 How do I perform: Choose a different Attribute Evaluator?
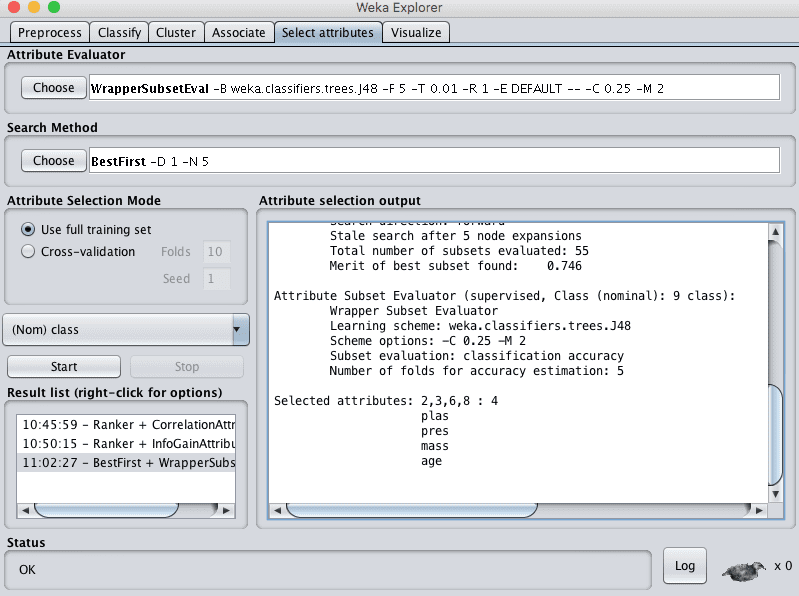pos(54,88)
